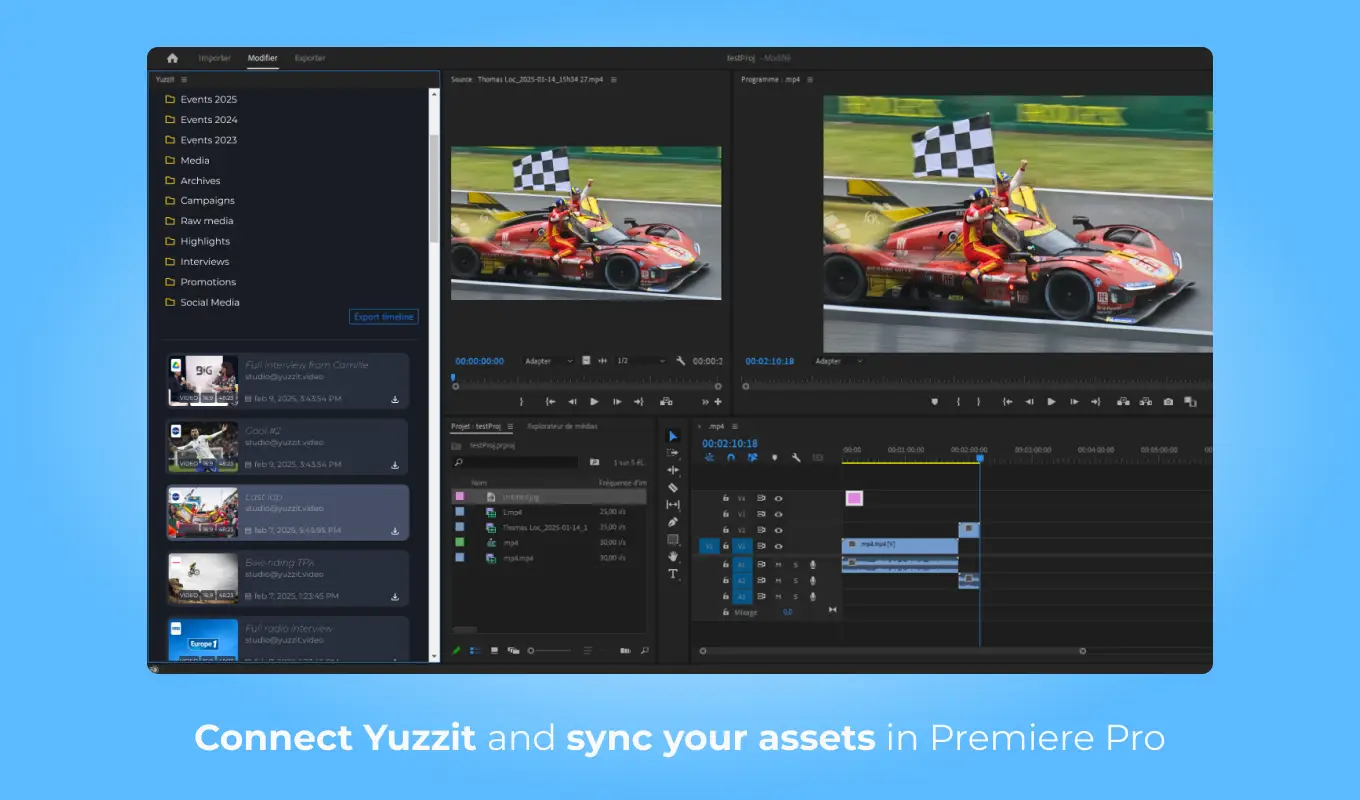Open the .mp4 timeline panel menu

734,426
